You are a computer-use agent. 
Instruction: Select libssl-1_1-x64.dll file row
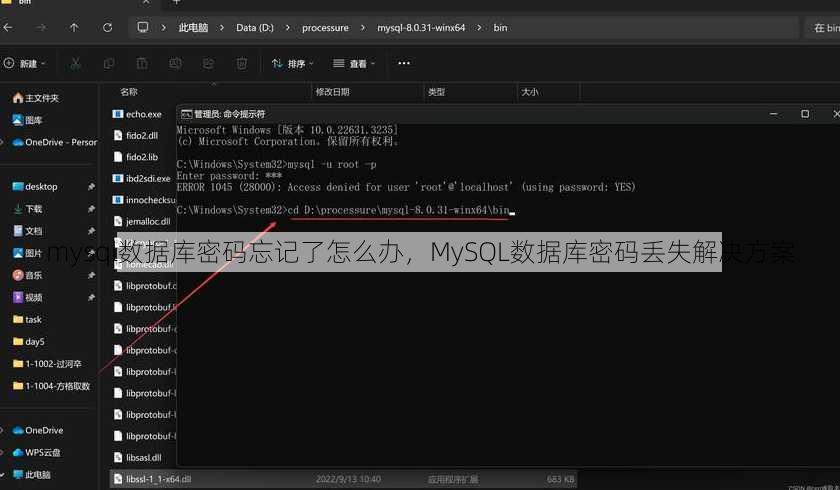343,479
